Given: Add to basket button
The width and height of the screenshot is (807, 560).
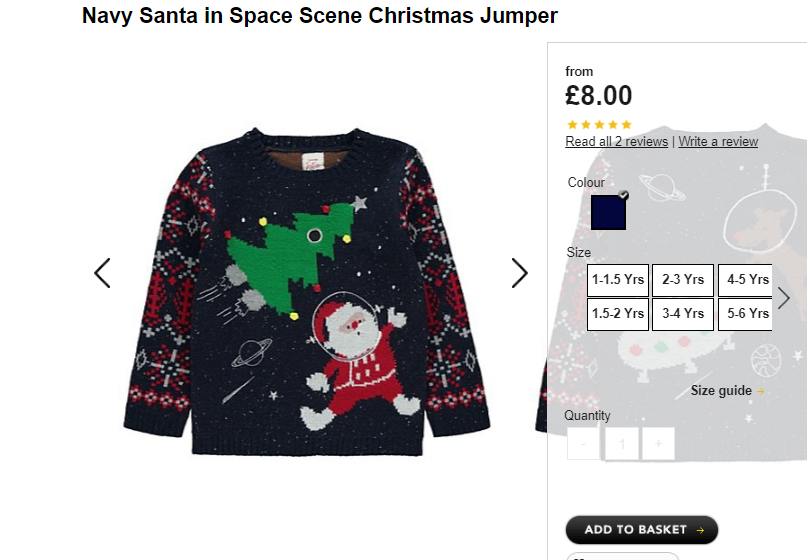Looking at the screenshot, I should pos(642,530).
